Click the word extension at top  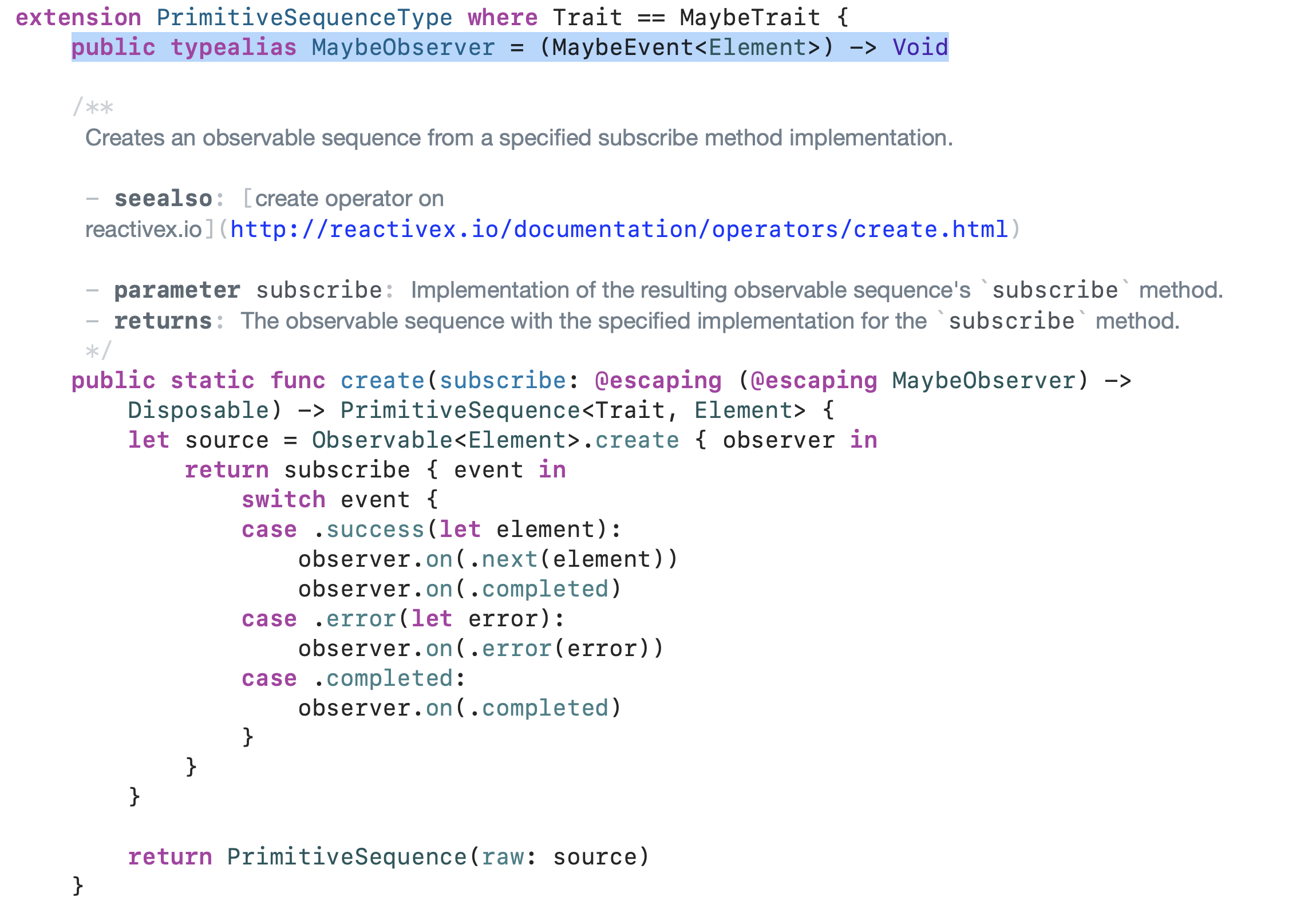(x=78, y=18)
